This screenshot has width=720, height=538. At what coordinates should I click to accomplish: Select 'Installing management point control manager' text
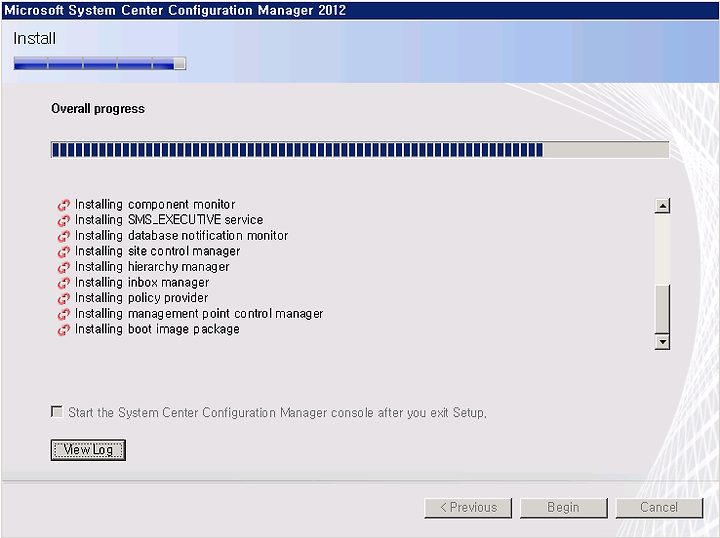199,314
